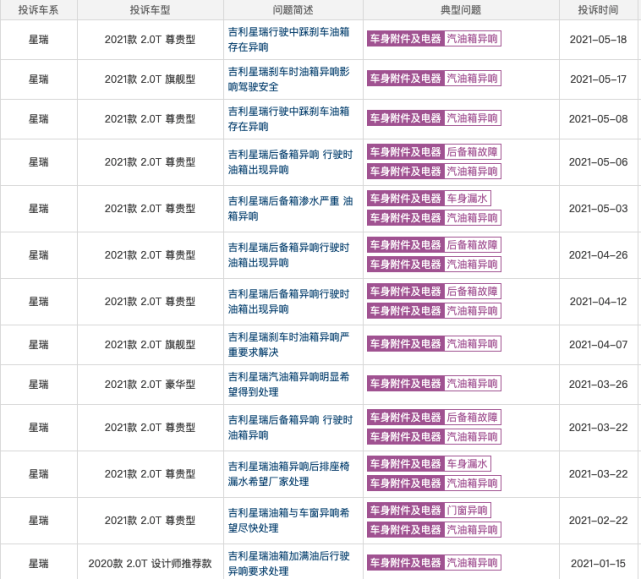
Task: Select the date cell 2021-05-17
Action: pos(598,79)
